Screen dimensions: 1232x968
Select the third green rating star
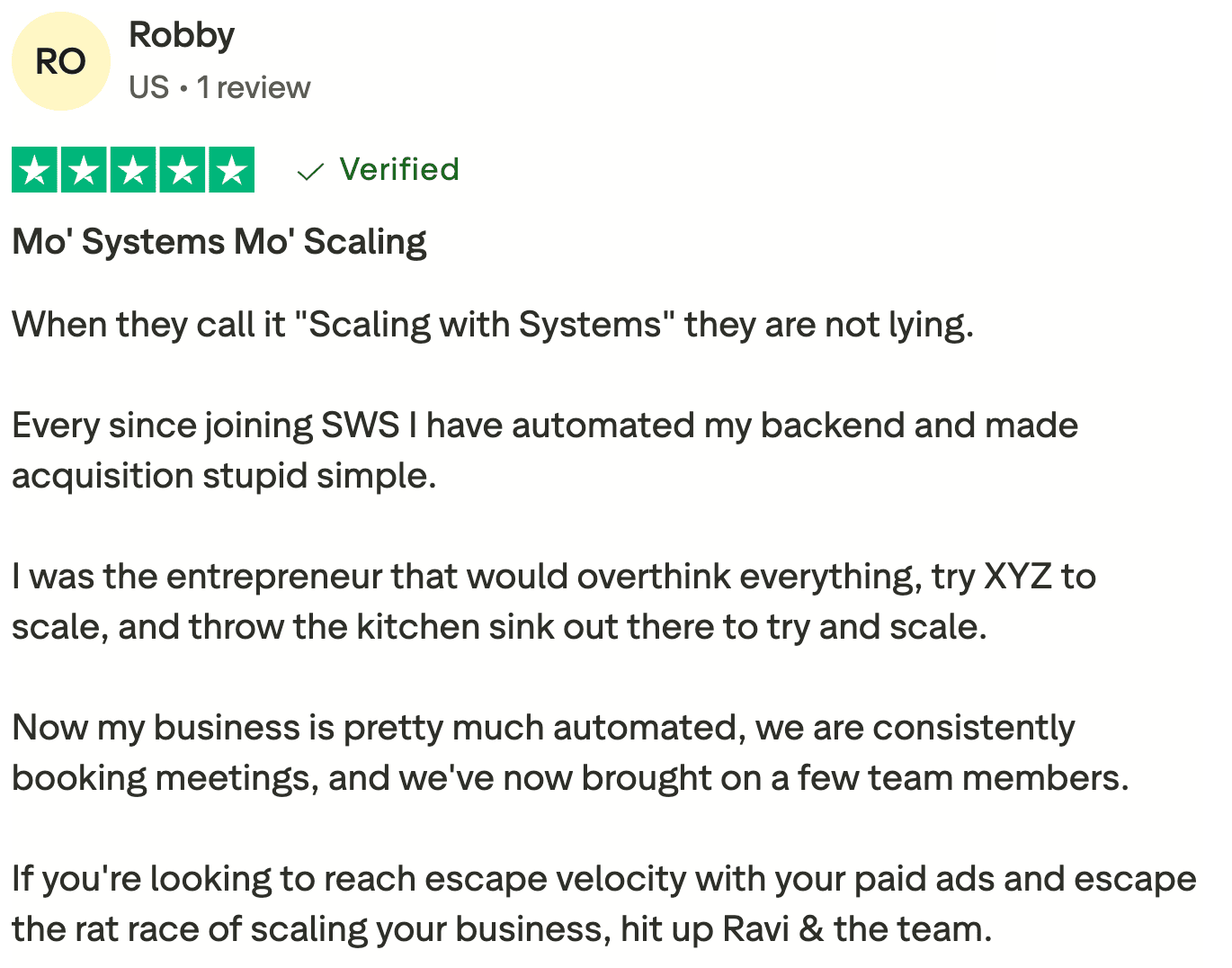(133, 169)
